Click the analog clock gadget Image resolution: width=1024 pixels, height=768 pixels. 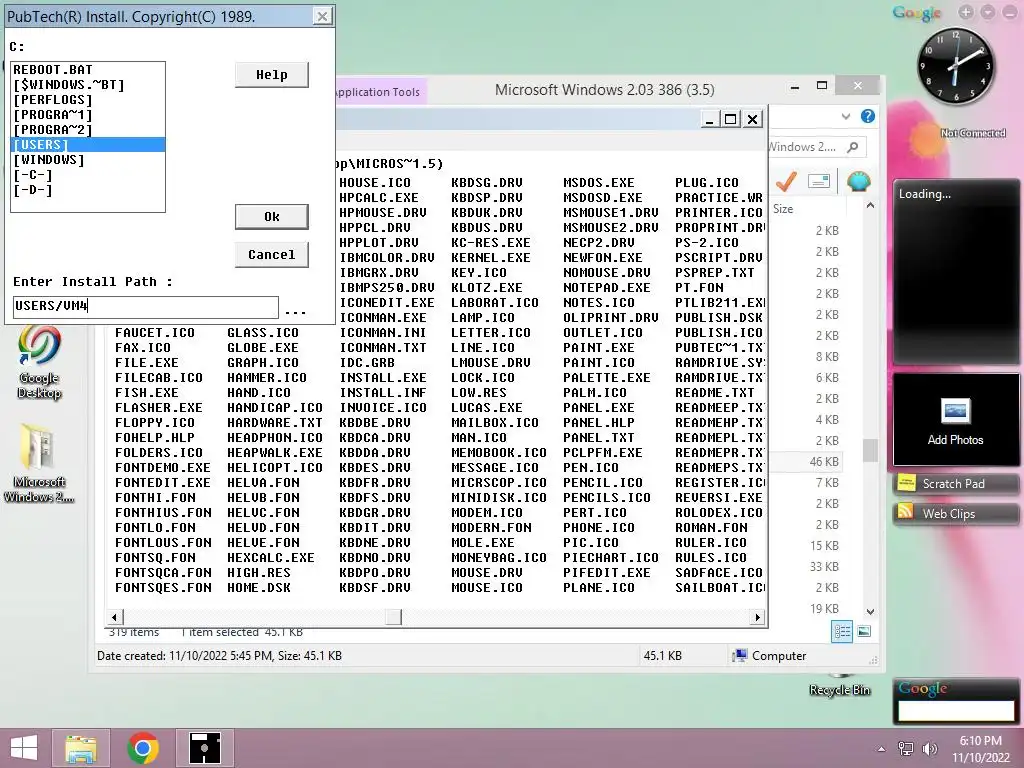(955, 65)
